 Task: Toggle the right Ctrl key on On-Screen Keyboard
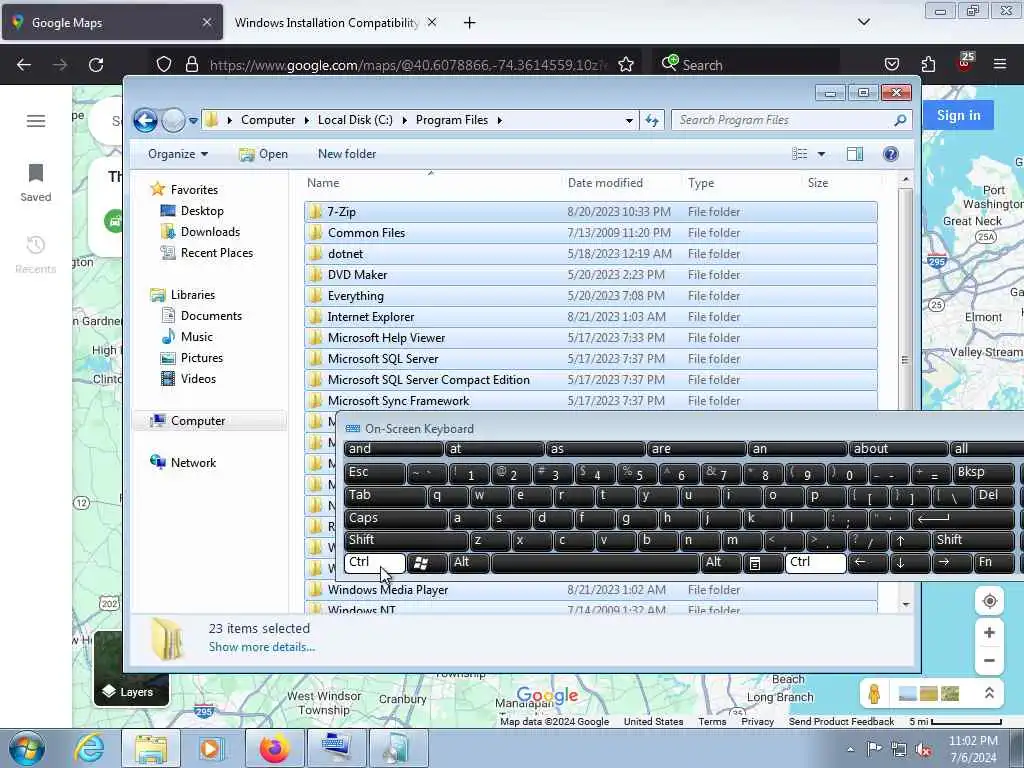tap(815, 563)
